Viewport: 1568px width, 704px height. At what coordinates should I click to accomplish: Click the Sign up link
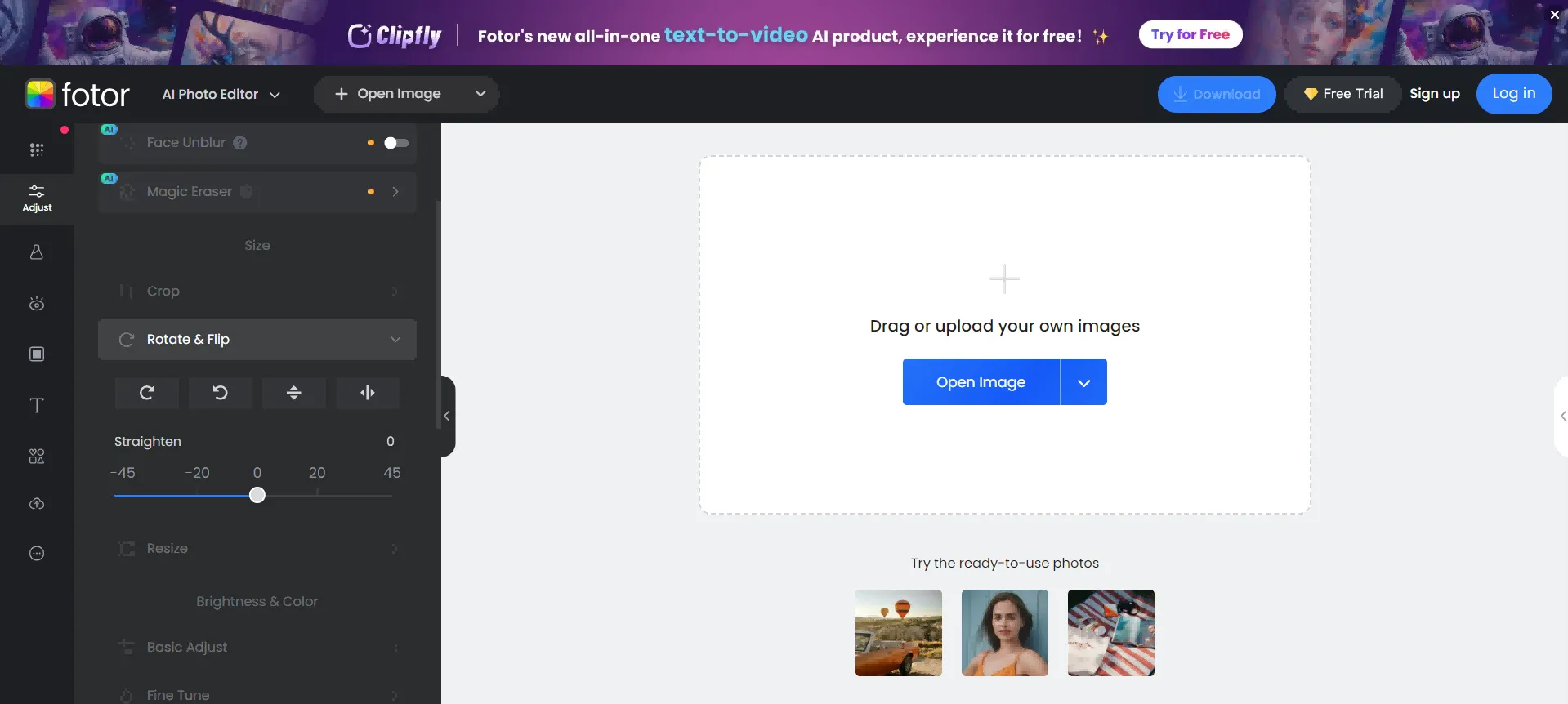[x=1435, y=94]
